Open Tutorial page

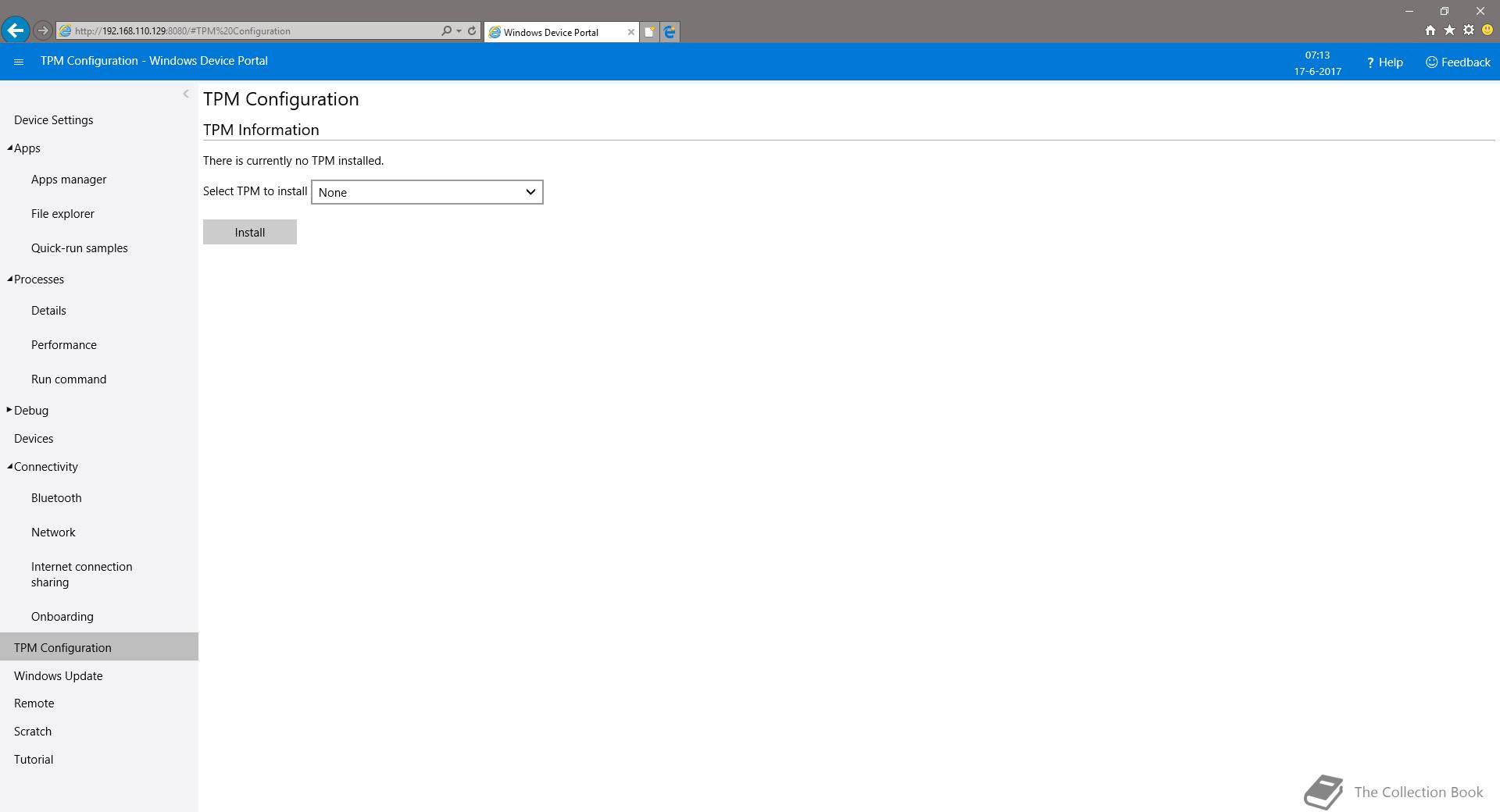[x=34, y=760]
